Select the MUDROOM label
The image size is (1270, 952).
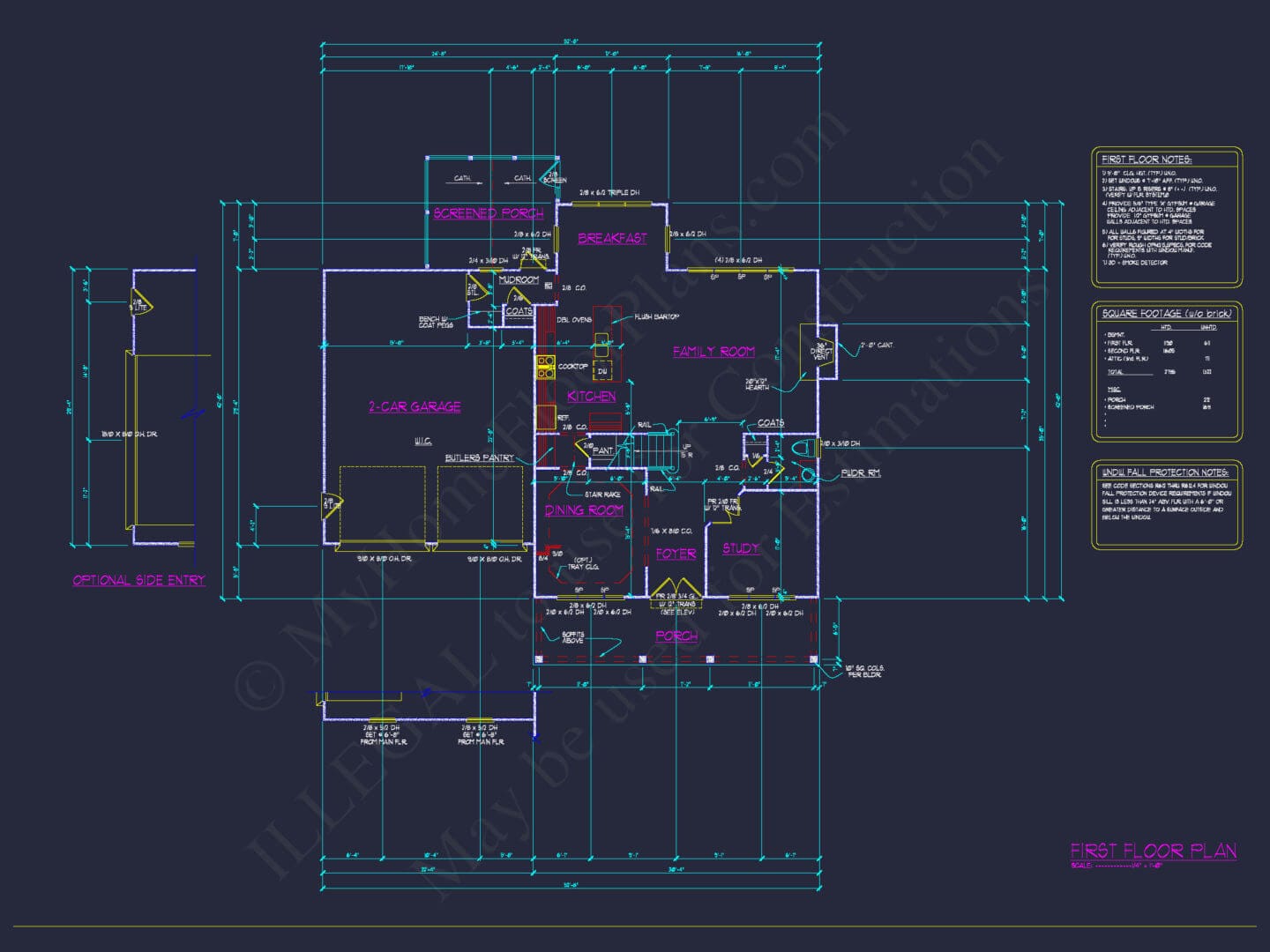click(519, 279)
